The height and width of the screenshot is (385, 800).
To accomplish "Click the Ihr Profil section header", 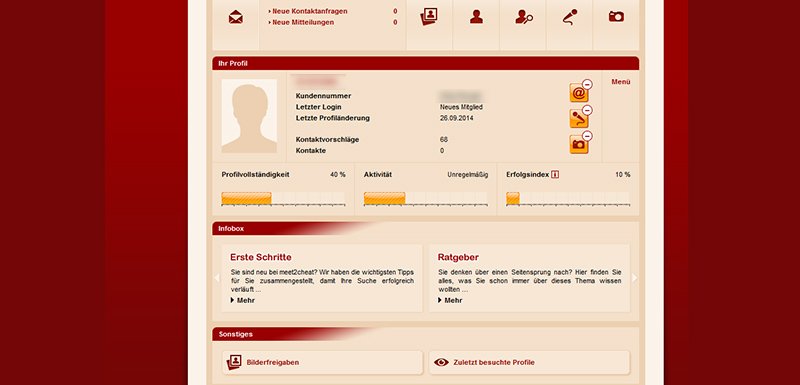I will tap(426, 63).
